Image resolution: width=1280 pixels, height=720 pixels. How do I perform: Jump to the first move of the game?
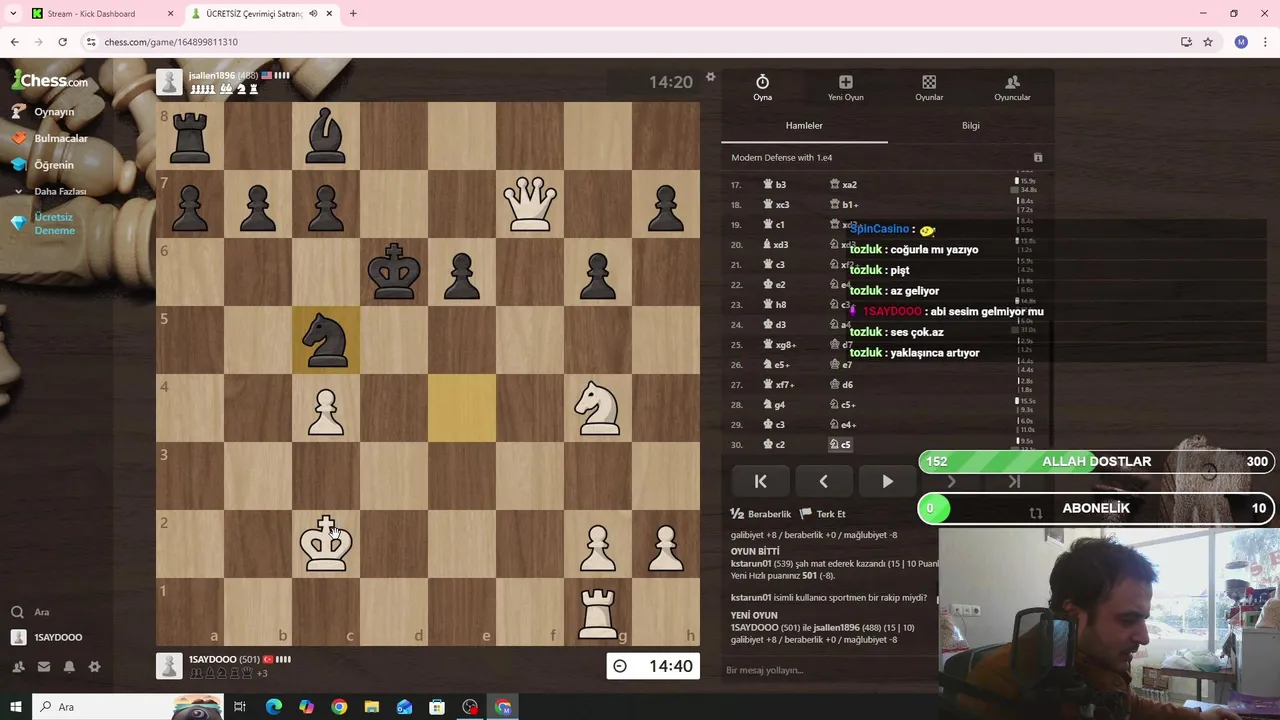[x=760, y=481]
